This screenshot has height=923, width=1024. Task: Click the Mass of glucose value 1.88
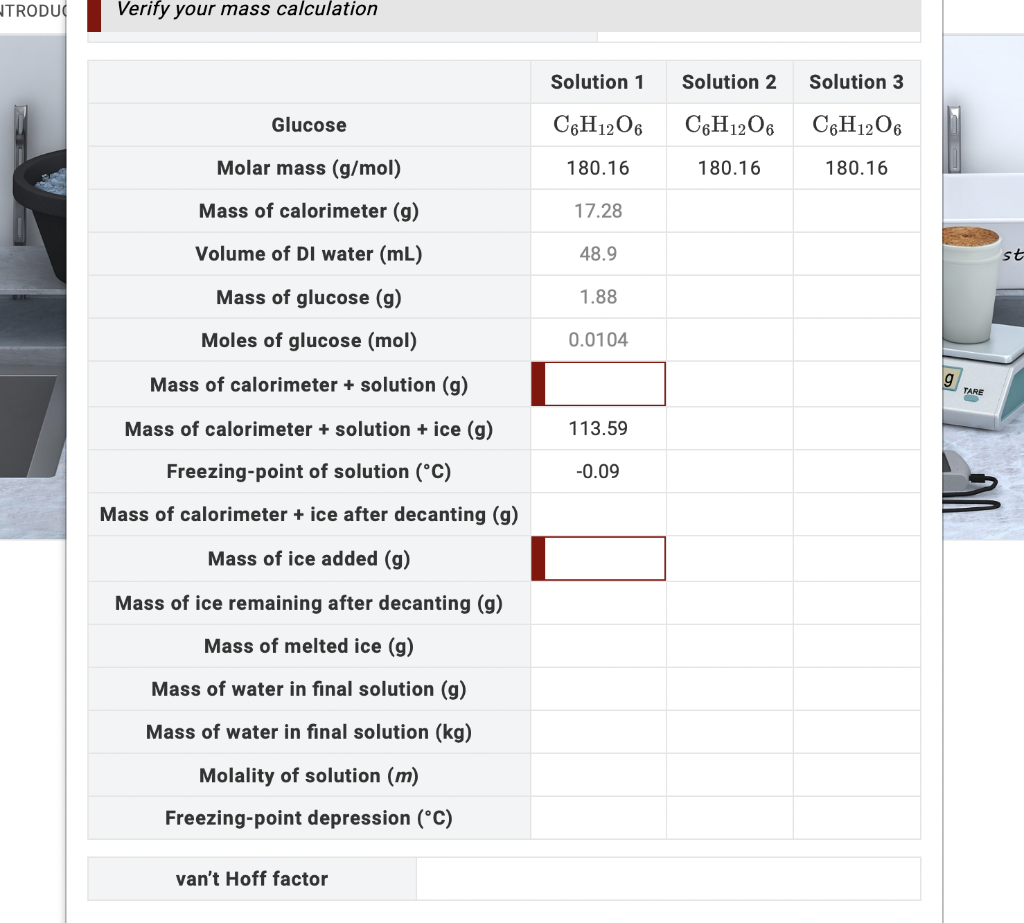[x=598, y=297]
